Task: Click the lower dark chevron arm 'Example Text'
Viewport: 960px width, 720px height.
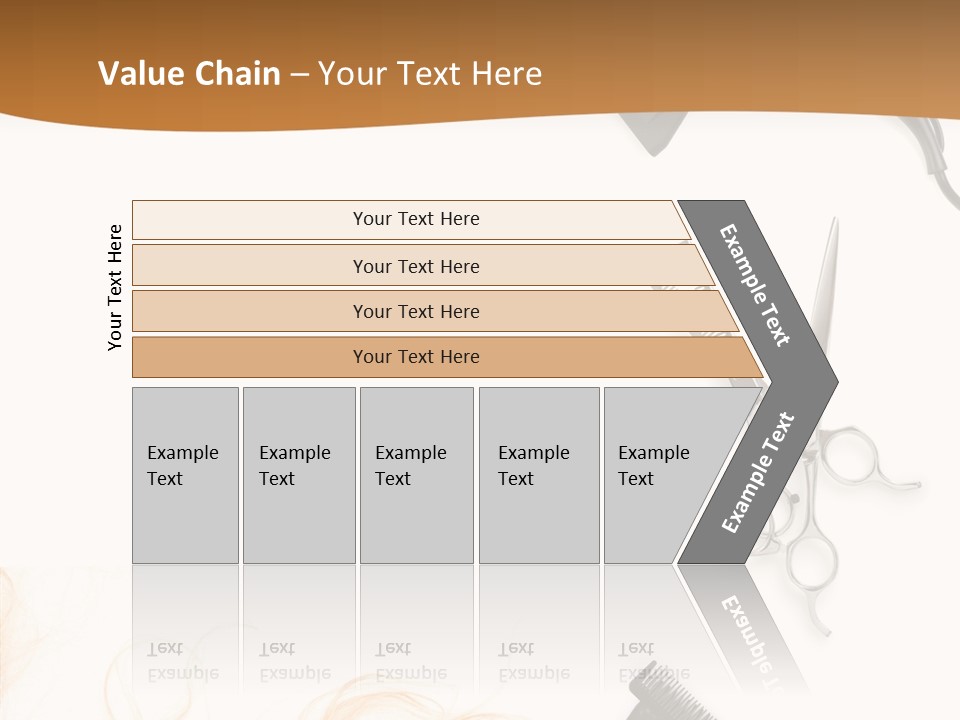Action: pos(758,473)
